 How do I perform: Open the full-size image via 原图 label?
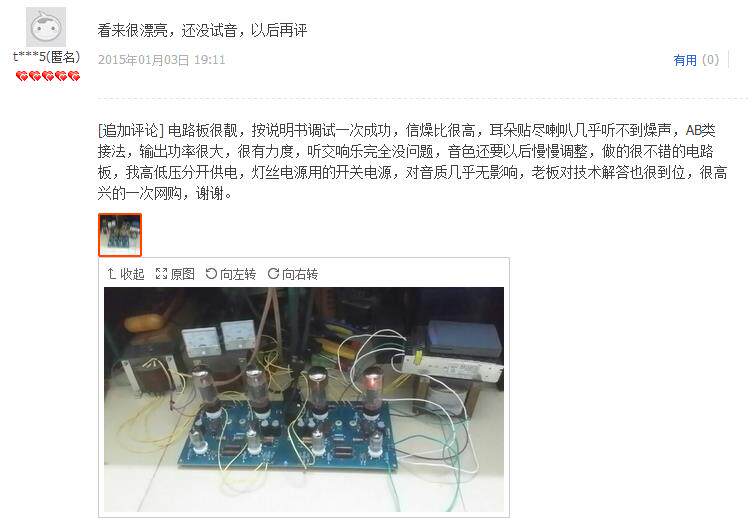point(182,274)
